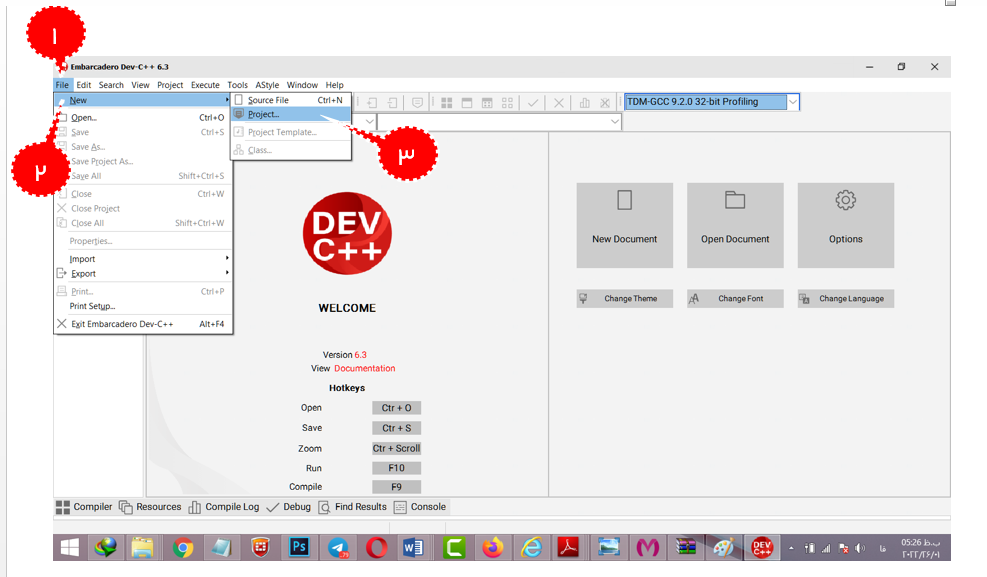The width and height of the screenshot is (987, 577).
Task: Select the Source File icon in the New submenu
Action: coord(240,100)
